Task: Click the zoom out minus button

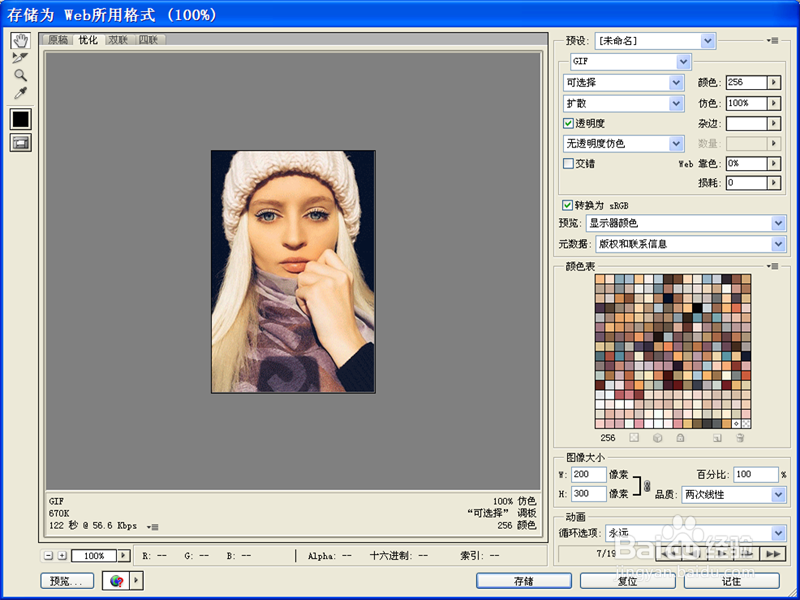Action: coord(48,556)
